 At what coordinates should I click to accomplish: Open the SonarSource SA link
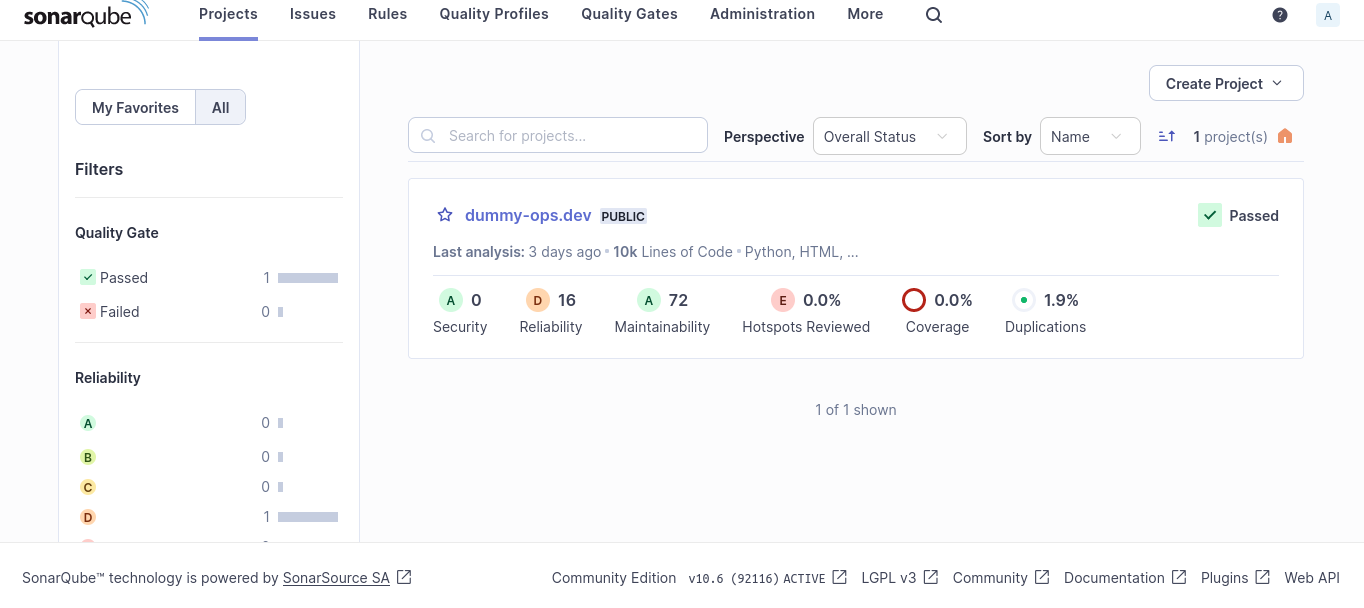click(336, 578)
